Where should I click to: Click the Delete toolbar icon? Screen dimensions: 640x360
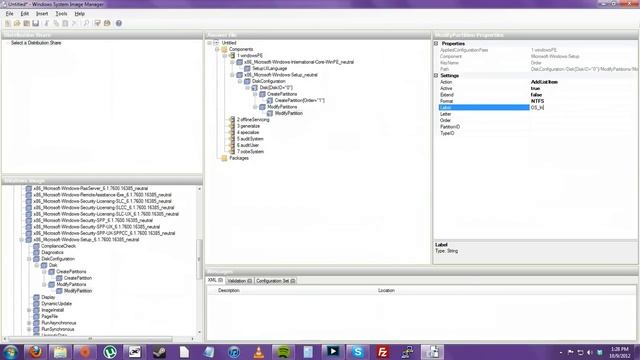pos(74,23)
